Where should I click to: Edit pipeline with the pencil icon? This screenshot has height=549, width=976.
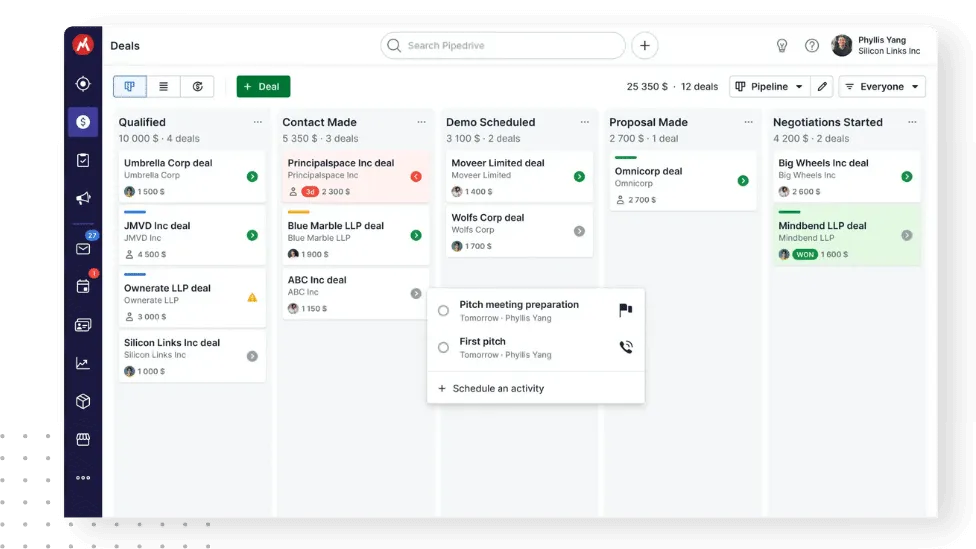[822, 87]
